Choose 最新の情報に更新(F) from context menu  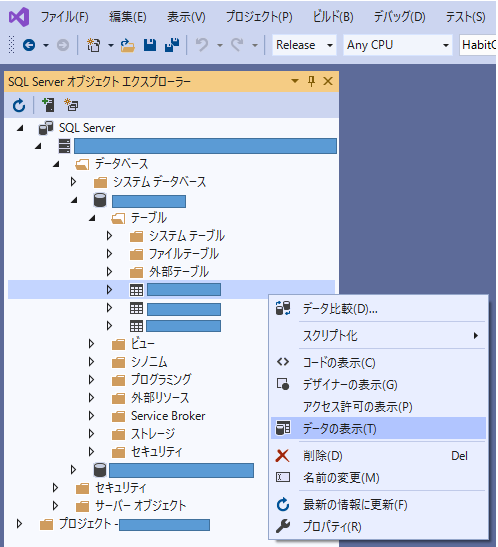point(378,505)
